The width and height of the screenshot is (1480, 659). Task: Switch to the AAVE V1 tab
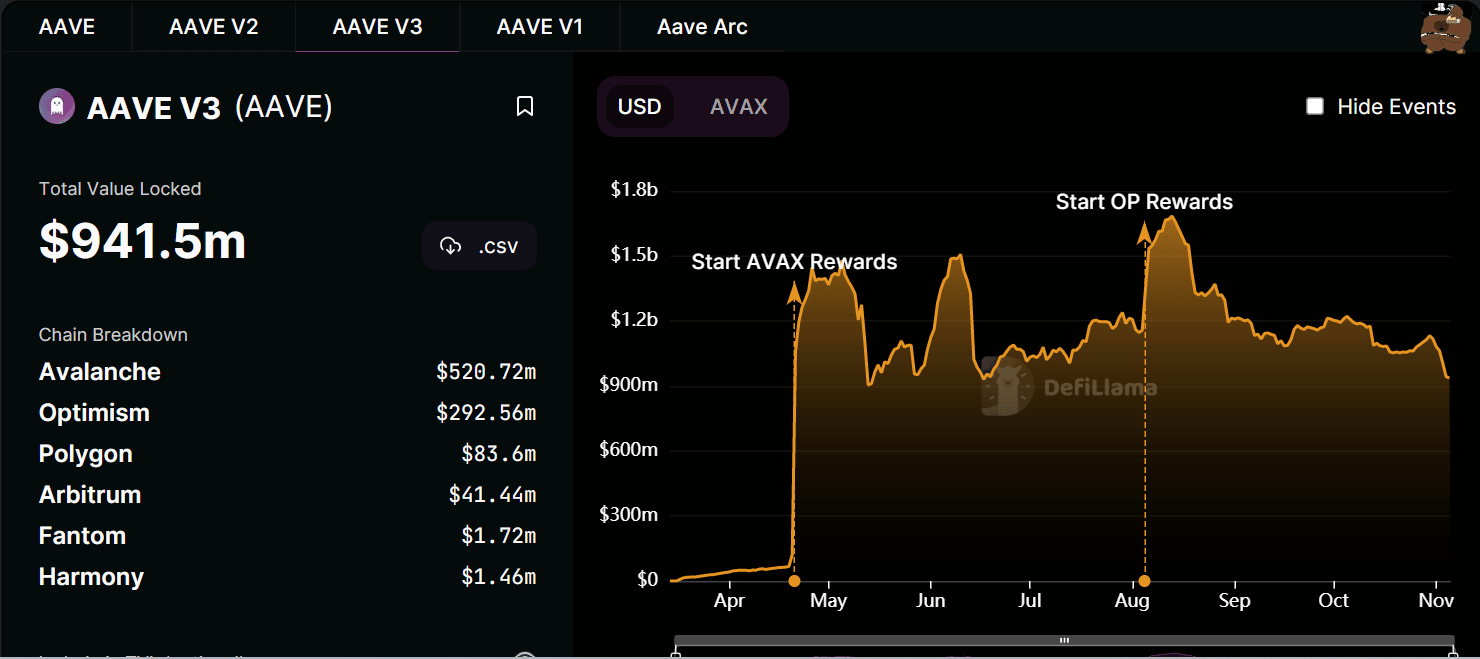click(539, 27)
